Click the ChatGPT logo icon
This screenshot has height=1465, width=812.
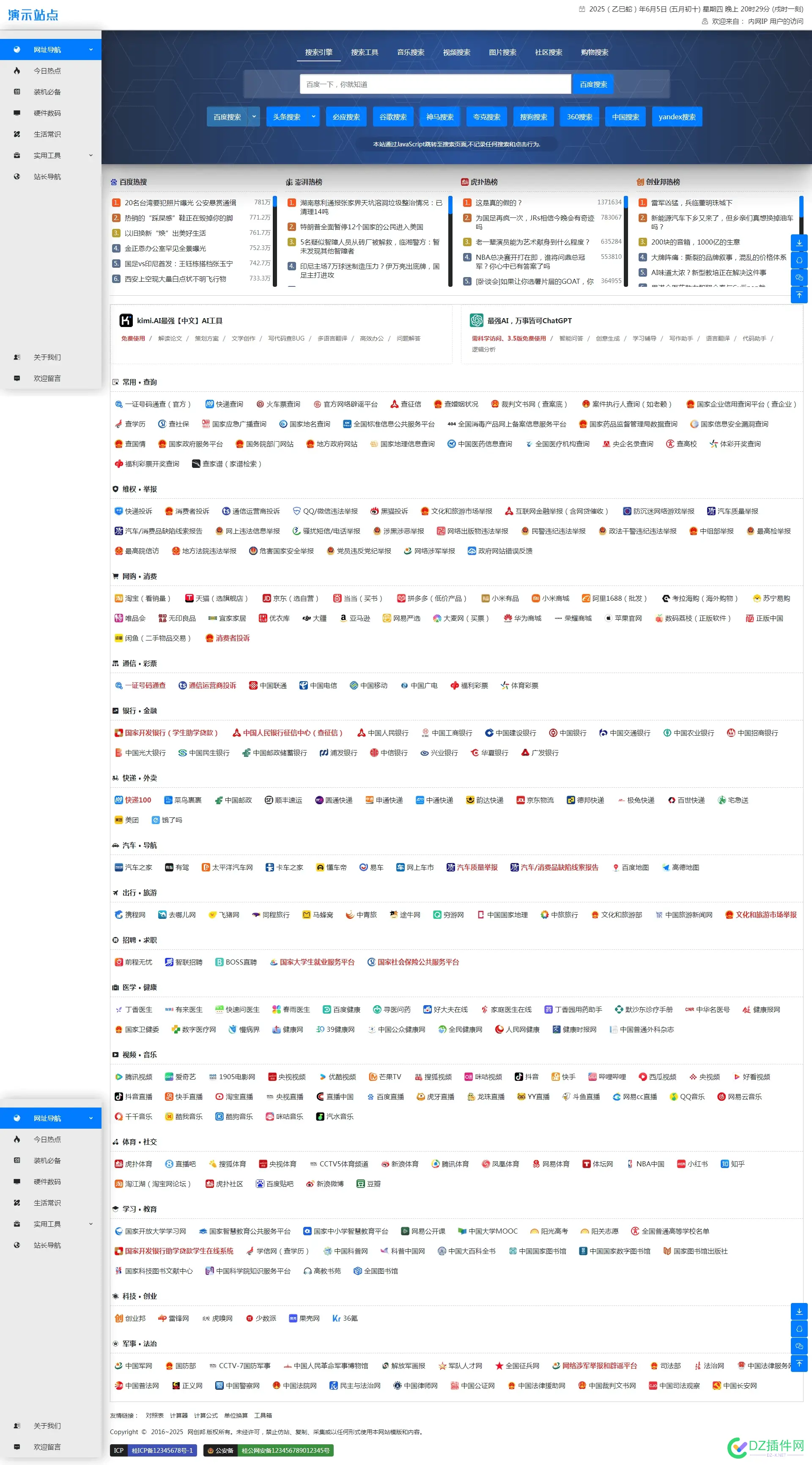[476, 320]
